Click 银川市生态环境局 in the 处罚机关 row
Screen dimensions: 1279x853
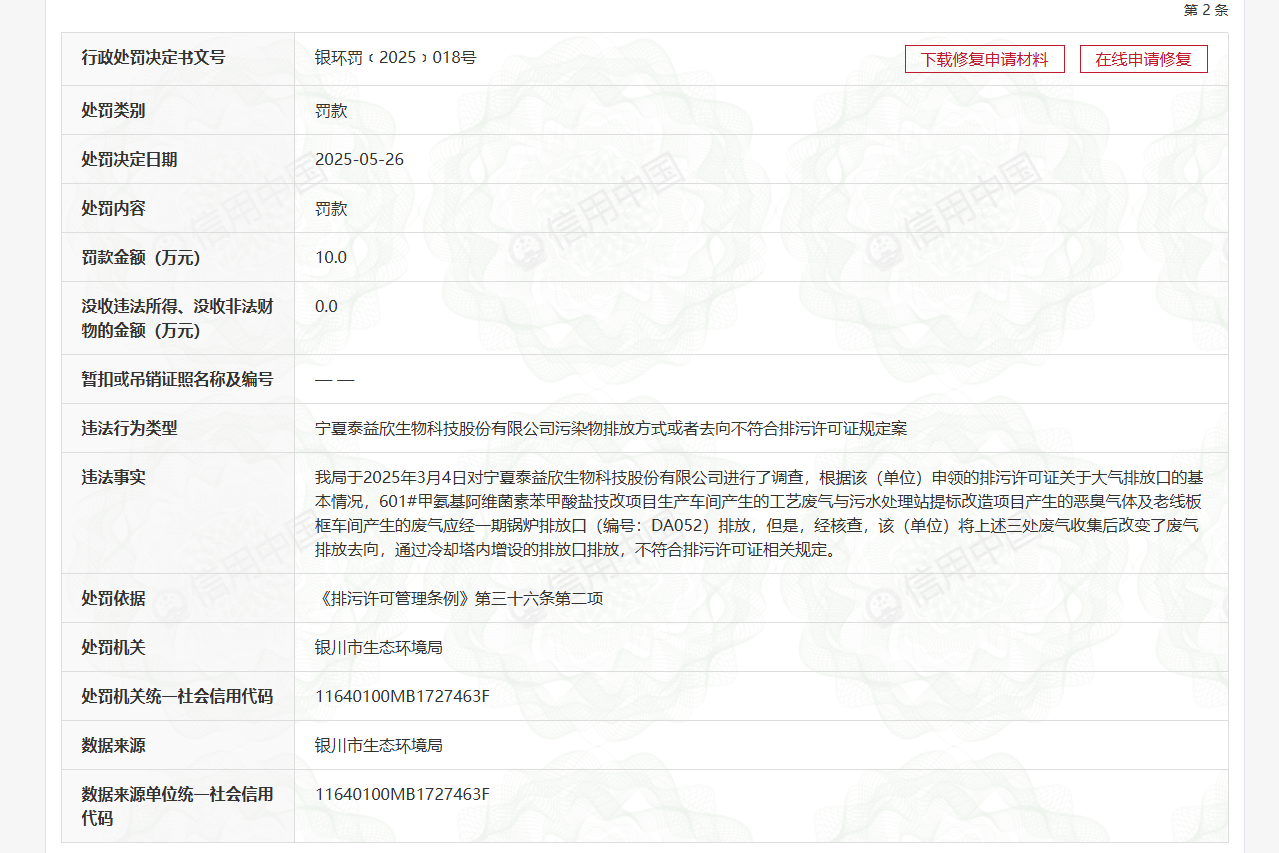tap(379, 648)
